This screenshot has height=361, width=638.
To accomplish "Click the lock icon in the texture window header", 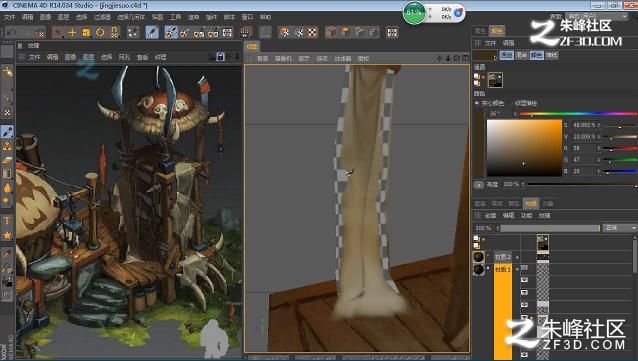I will 220,57.
